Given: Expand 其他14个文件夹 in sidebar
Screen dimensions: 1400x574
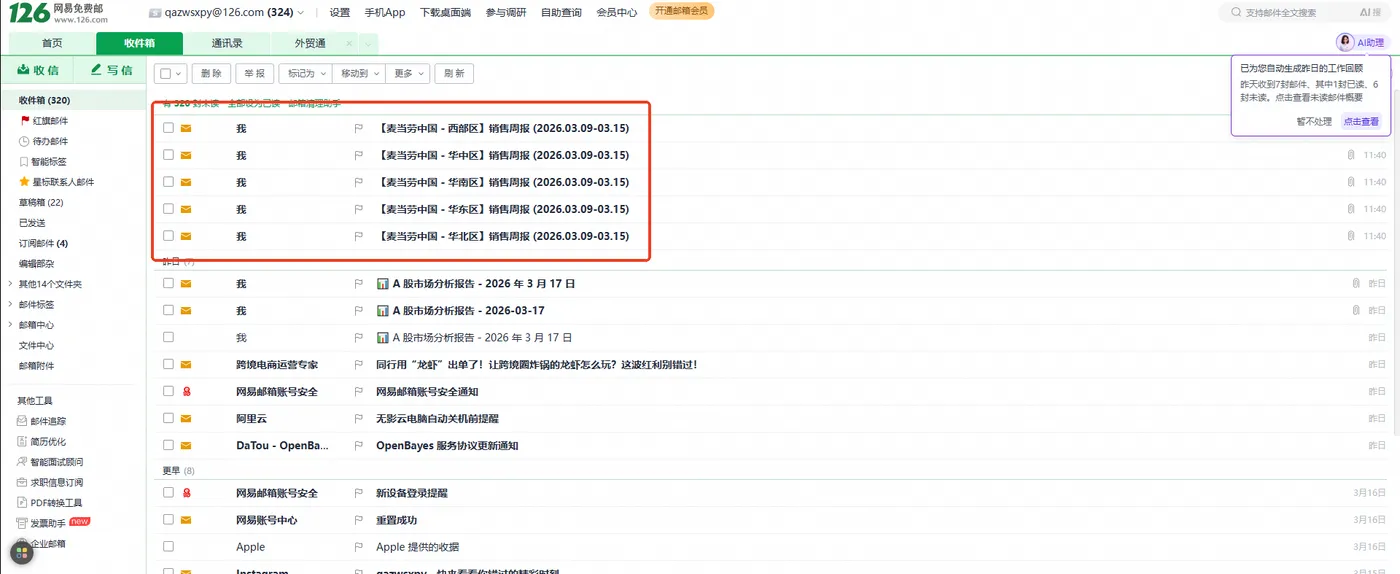Looking at the screenshot, I should 10,284.
